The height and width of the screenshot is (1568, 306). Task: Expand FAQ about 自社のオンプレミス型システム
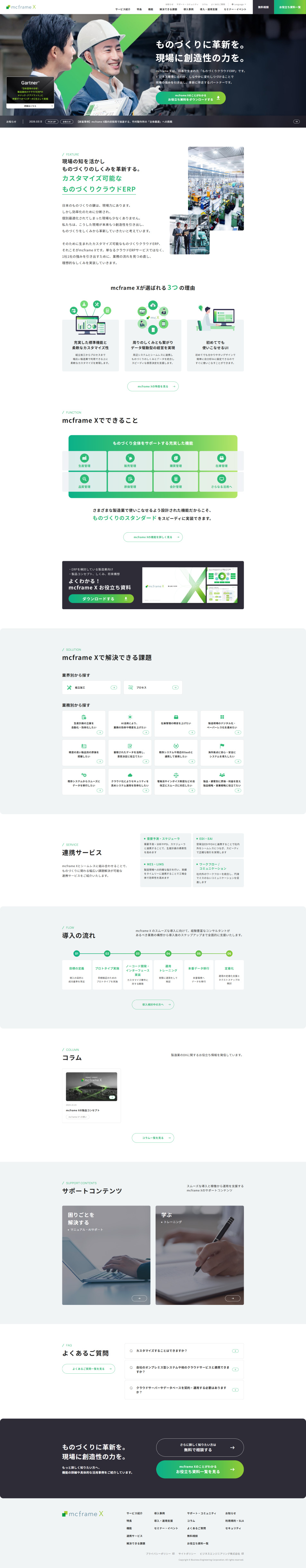pyautogui.click(x=184, y=1369)
